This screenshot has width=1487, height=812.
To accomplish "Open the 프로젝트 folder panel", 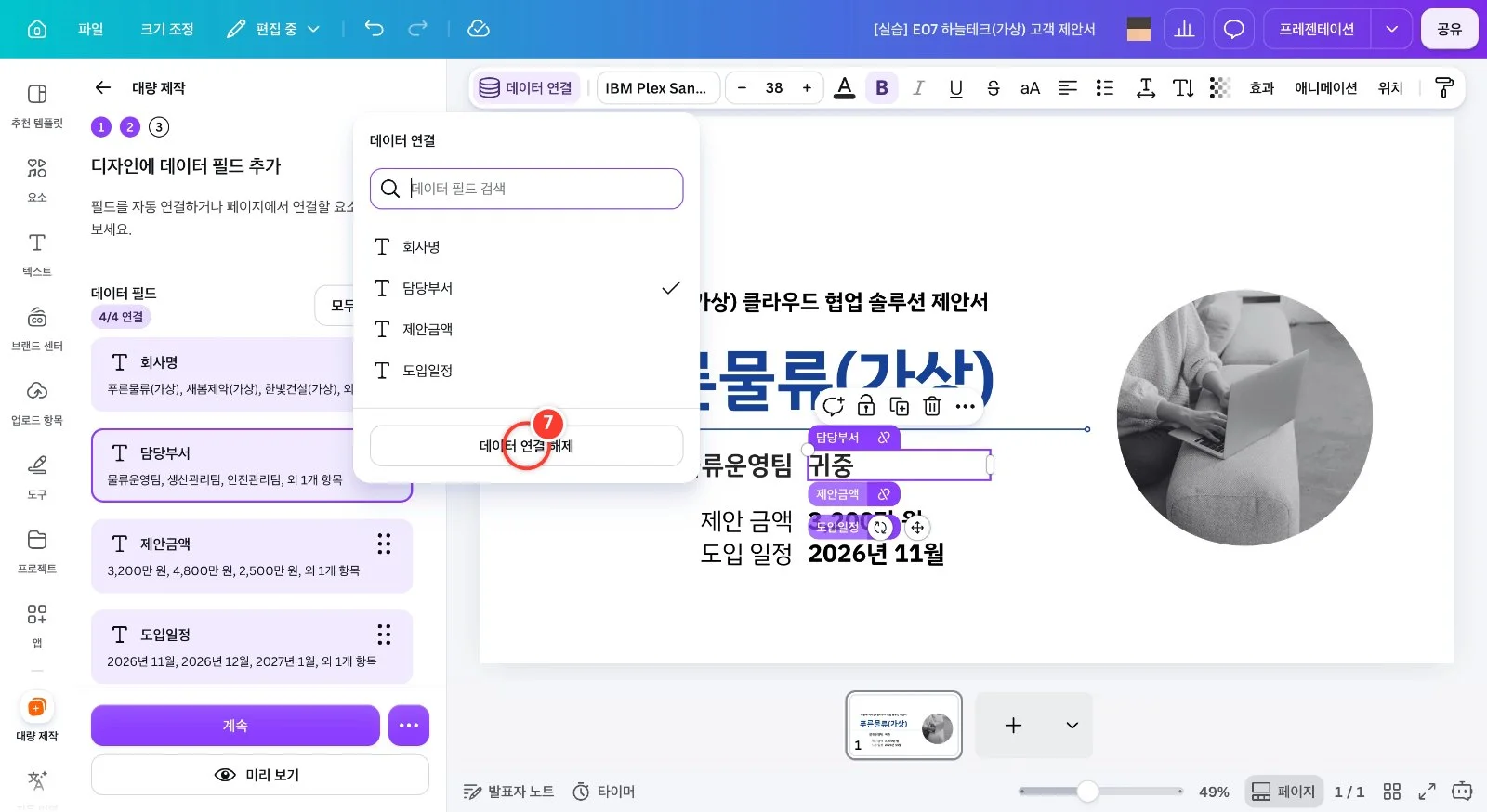I will point(37,552).
